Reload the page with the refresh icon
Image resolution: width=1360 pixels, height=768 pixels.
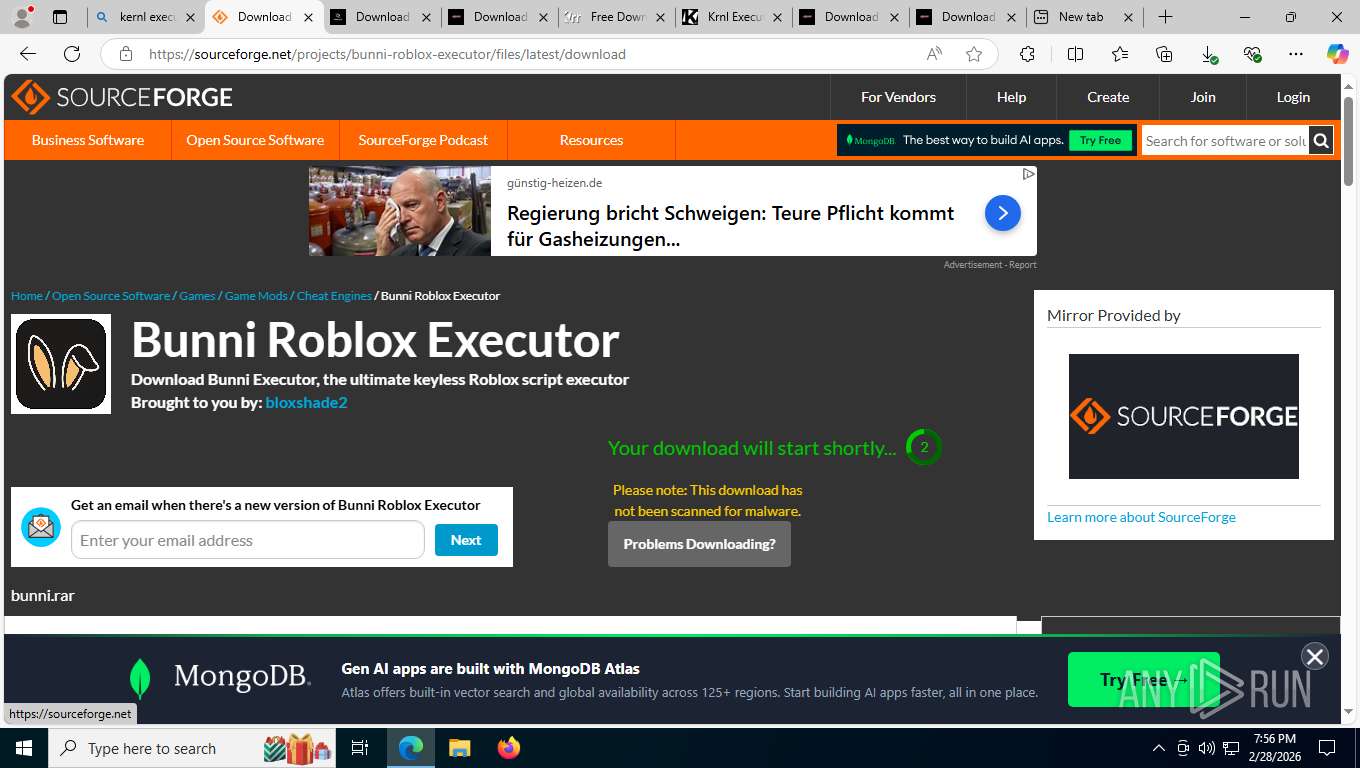pos(72,54)
